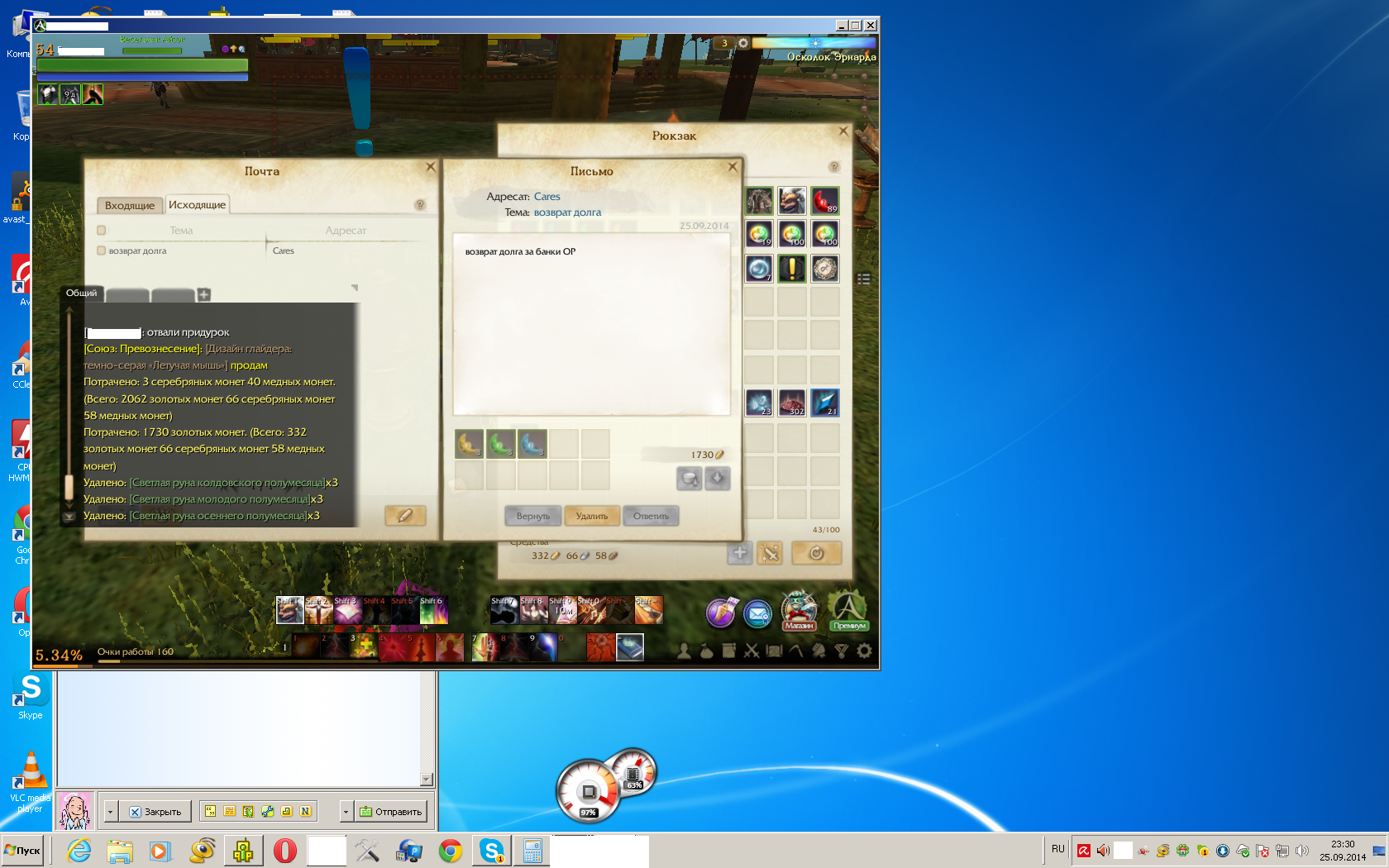Click the purple hand-with-tickets icon
The width and height of the screenshot is (1389, 868).
pos(721,613)
